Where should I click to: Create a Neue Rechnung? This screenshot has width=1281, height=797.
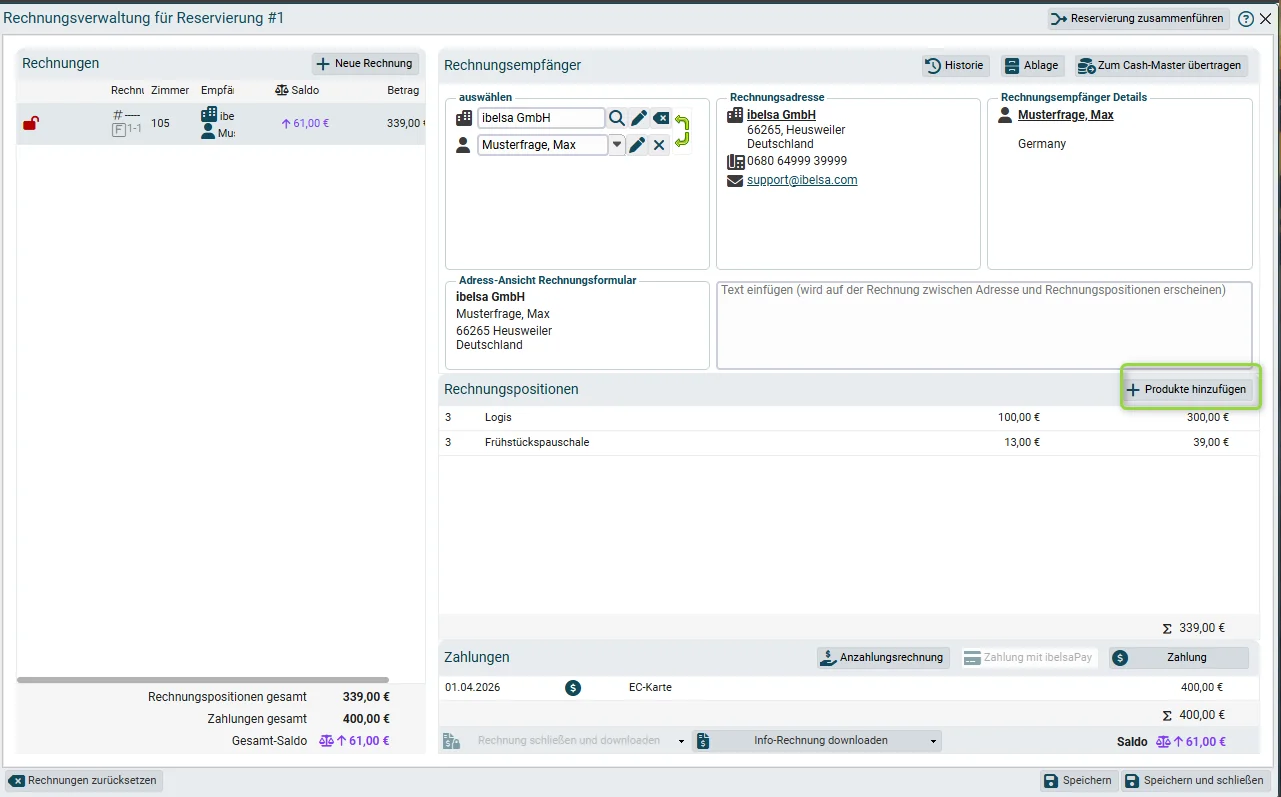tap(365, 64)
